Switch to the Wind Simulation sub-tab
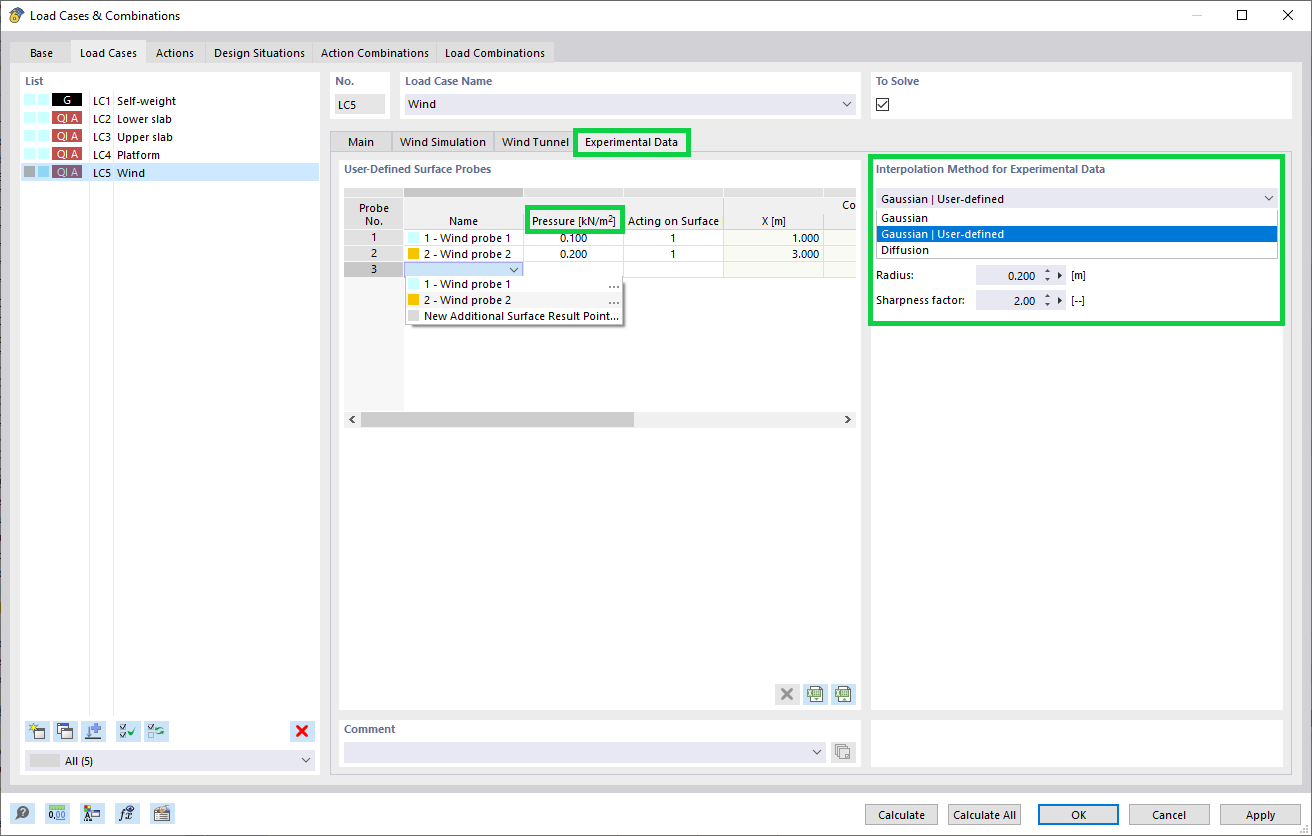The image size is (1312, 836). [x=443, y=142]
